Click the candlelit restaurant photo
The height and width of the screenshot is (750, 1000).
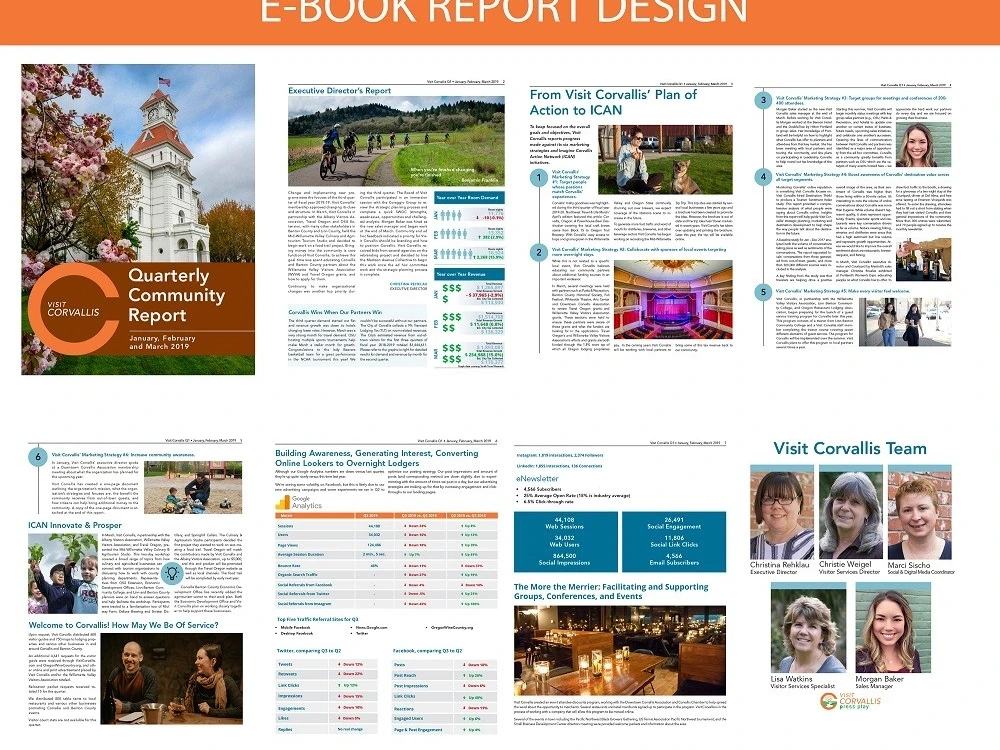coord(620,651)
